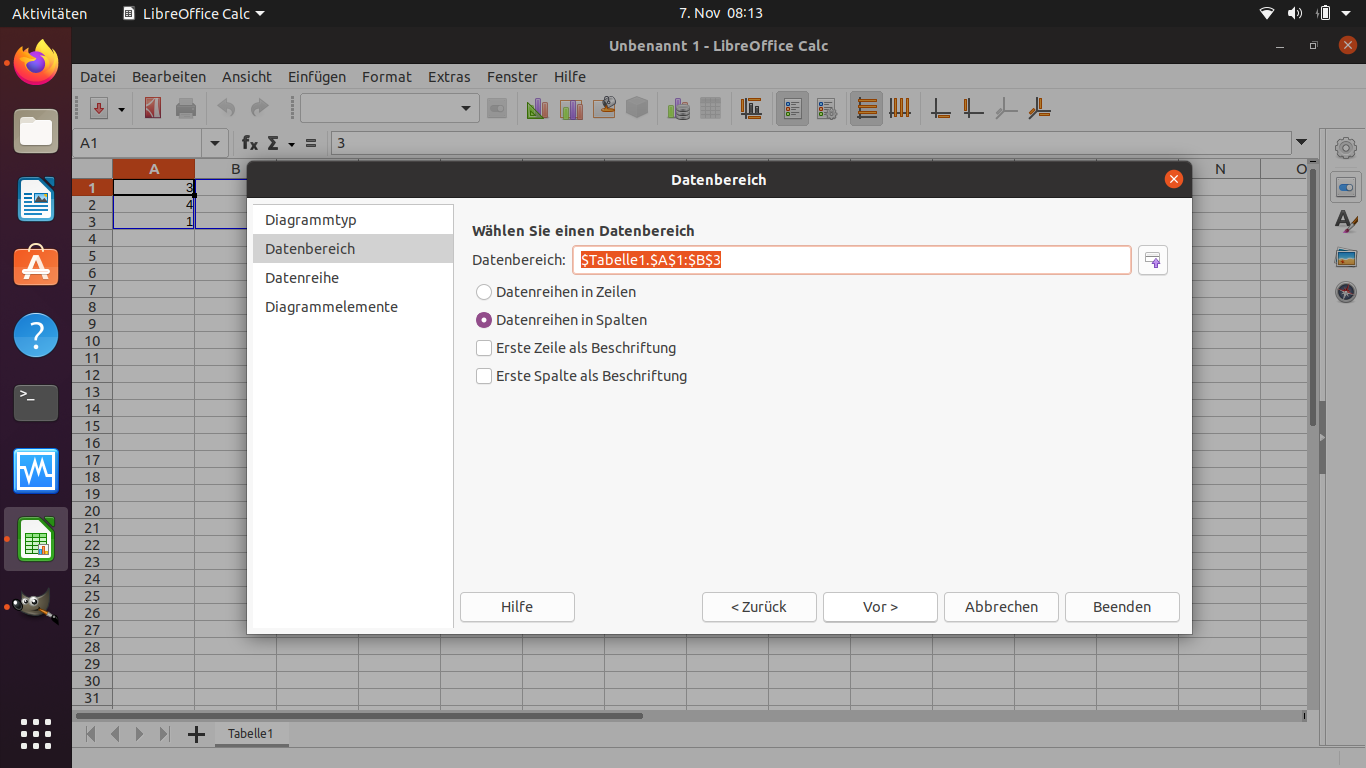Click Export as PDF toolbar icon
This screenshot has width=1366, height=768.
[153, 108]
